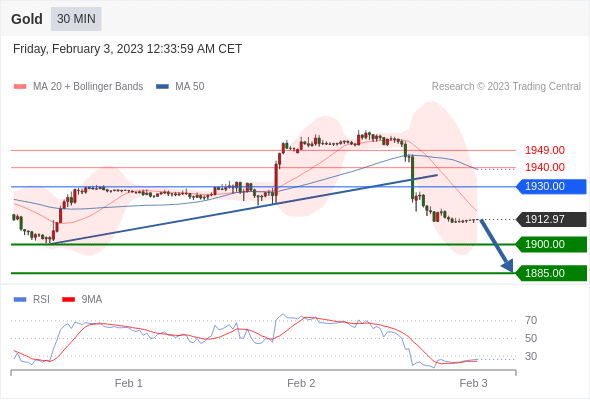Viewport: 590px width, 400px height.
Task: Select the 1885.00 support price tag
Action: (x=551, y=273)
